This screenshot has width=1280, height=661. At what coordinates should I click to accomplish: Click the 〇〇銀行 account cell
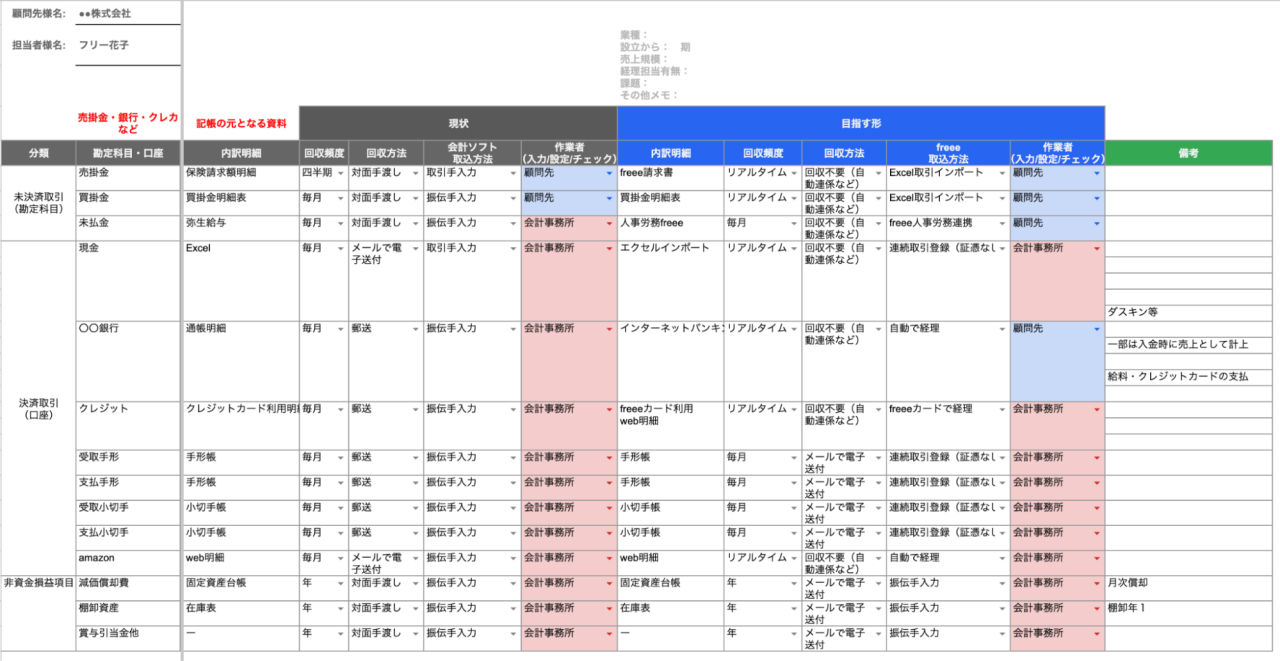[x=128, y=361]
